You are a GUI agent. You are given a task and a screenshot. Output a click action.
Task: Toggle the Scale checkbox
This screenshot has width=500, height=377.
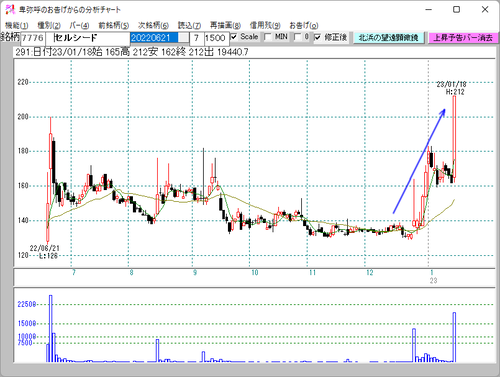point(234,37)
